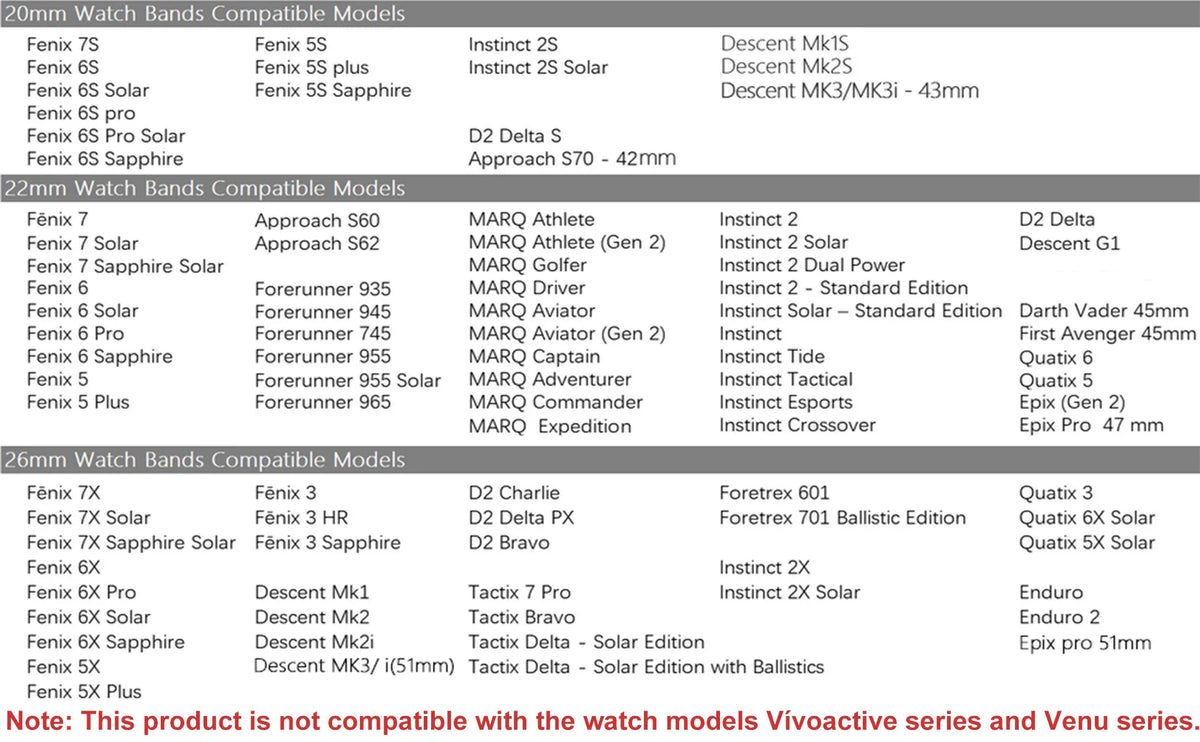Click MARQ Aviator (Gen 2) entry
The image size is (1200, 742).
coord(567,334)
